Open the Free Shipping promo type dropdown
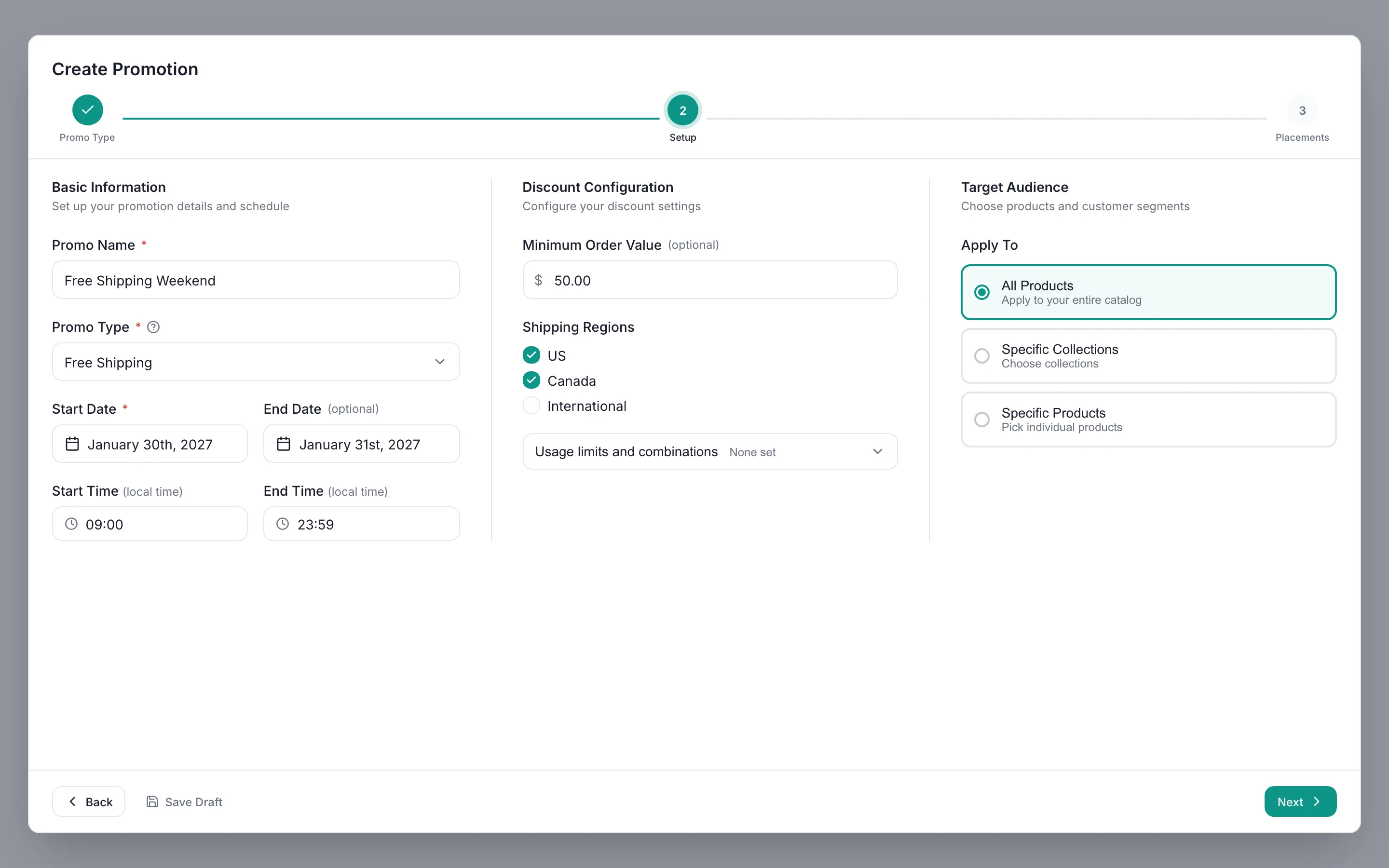Viewport: 1389px width, 868px height. point(256,362)
